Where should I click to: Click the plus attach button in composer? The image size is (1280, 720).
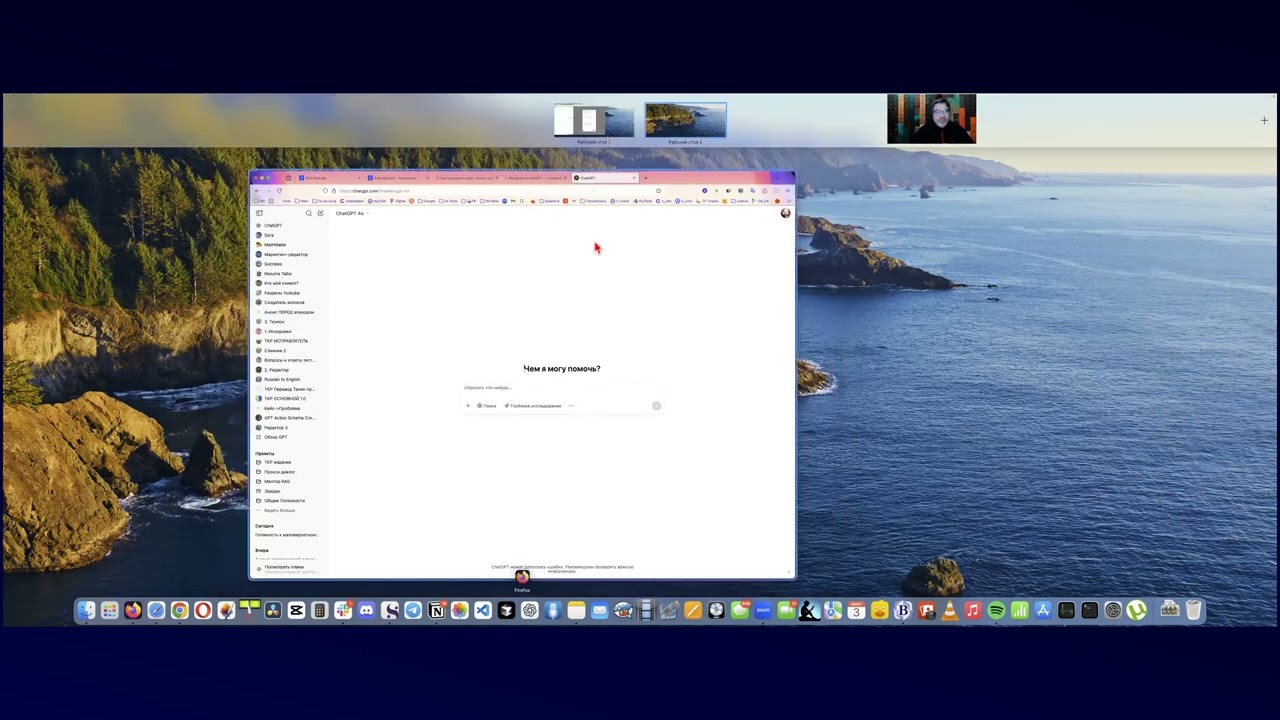click(x=468, y=406)
